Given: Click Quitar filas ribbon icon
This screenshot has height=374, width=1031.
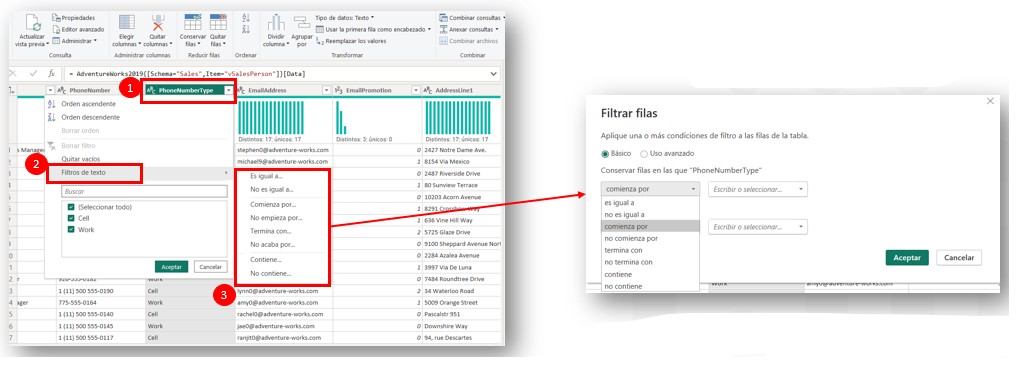Looking at the screenshot, I should (x=218, y=22).
